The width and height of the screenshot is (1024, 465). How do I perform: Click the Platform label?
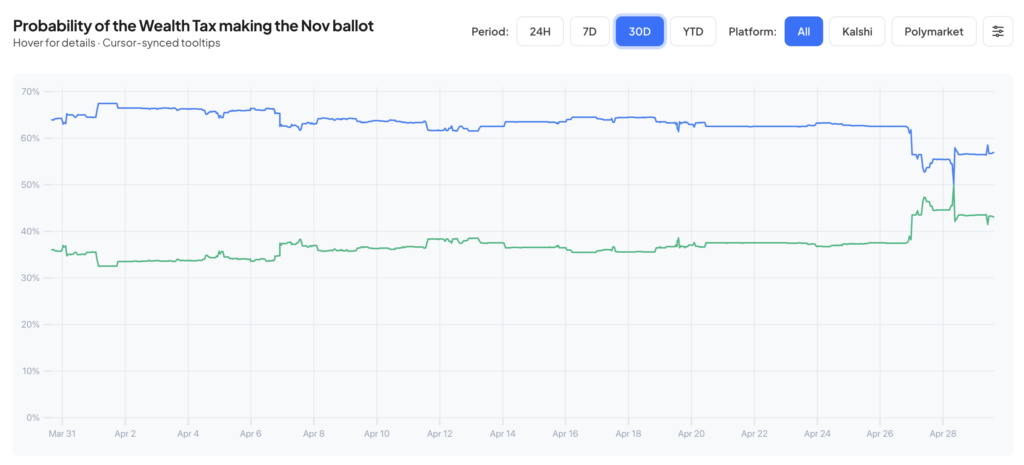click(x=752, y=32)
